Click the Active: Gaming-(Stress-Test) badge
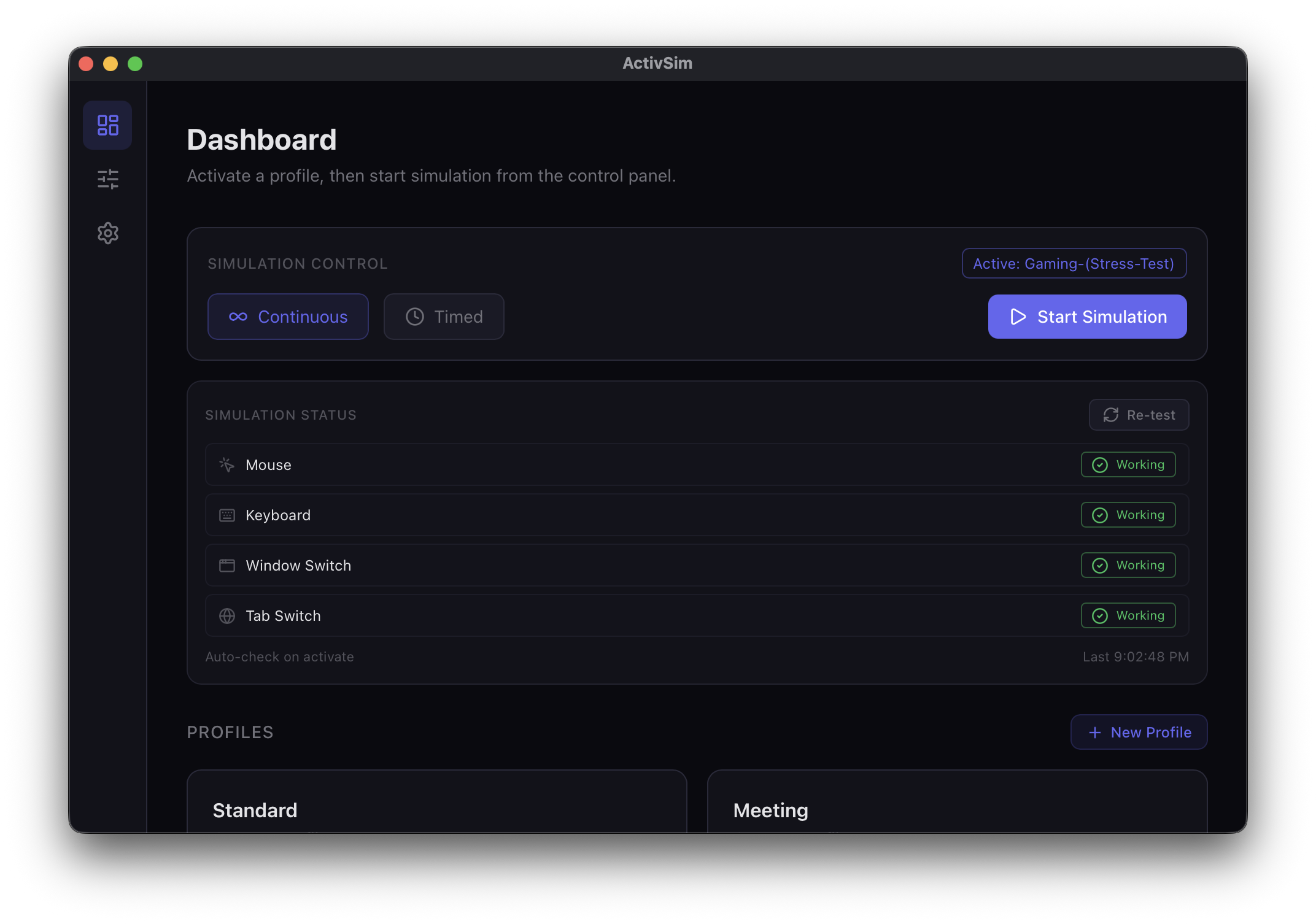Viewport: 1316px width, 924px height. (1074, 263)
